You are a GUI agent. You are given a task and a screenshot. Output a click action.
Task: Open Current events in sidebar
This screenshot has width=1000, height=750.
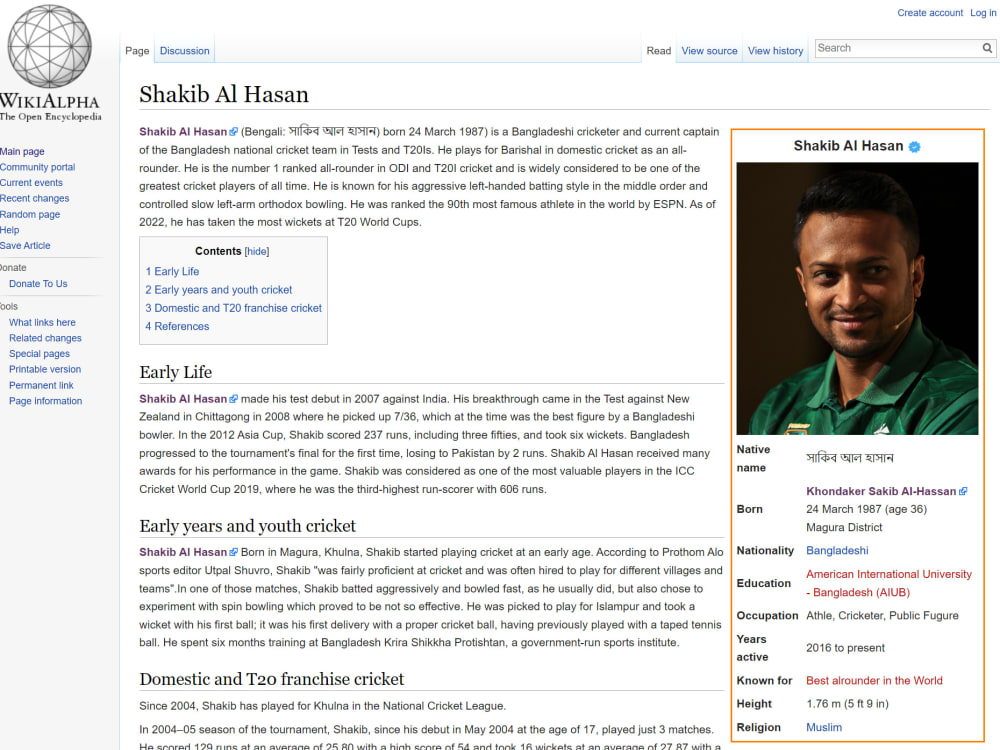(31, 182)
